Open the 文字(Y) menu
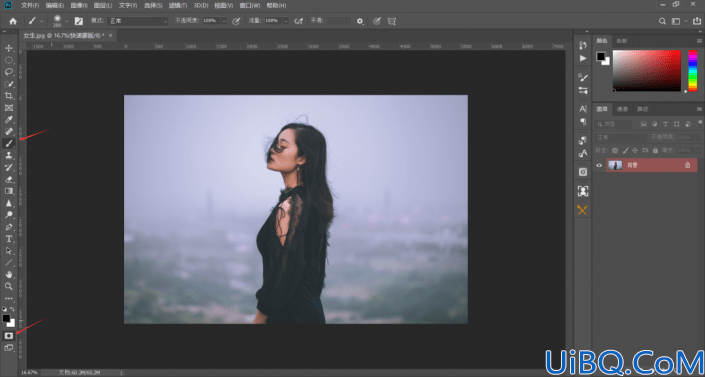Image resolution: width=705 pixels, height=377 pixels. pos(128,5)
